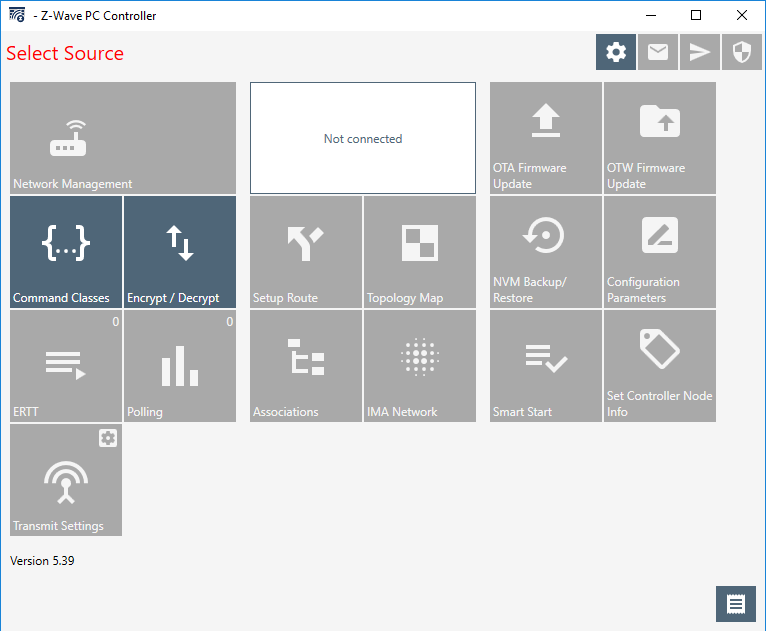
Task: Open the Associations tile
Action: [306, 366]
